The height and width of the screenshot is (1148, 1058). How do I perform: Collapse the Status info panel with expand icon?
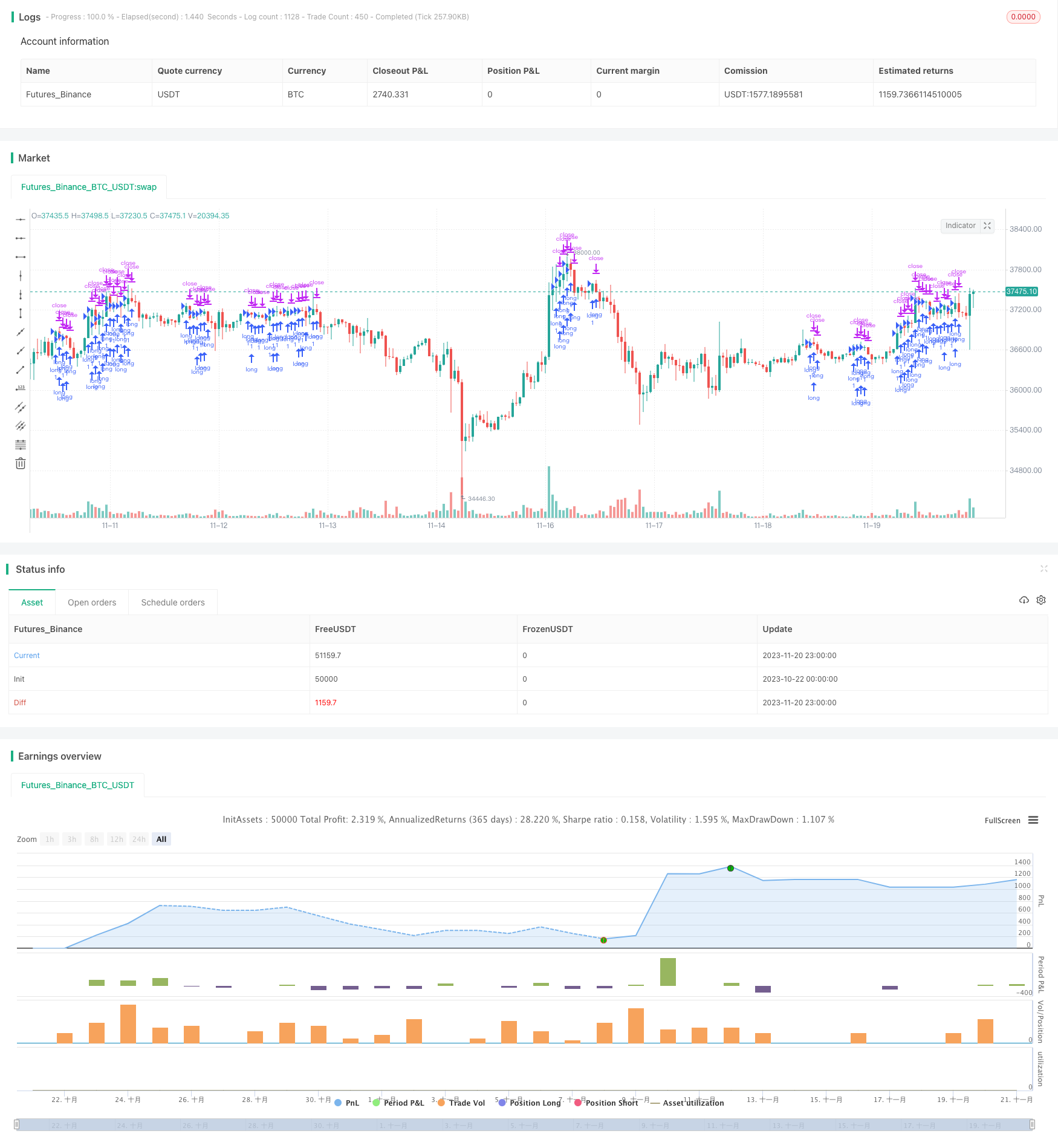[1043, 569]
